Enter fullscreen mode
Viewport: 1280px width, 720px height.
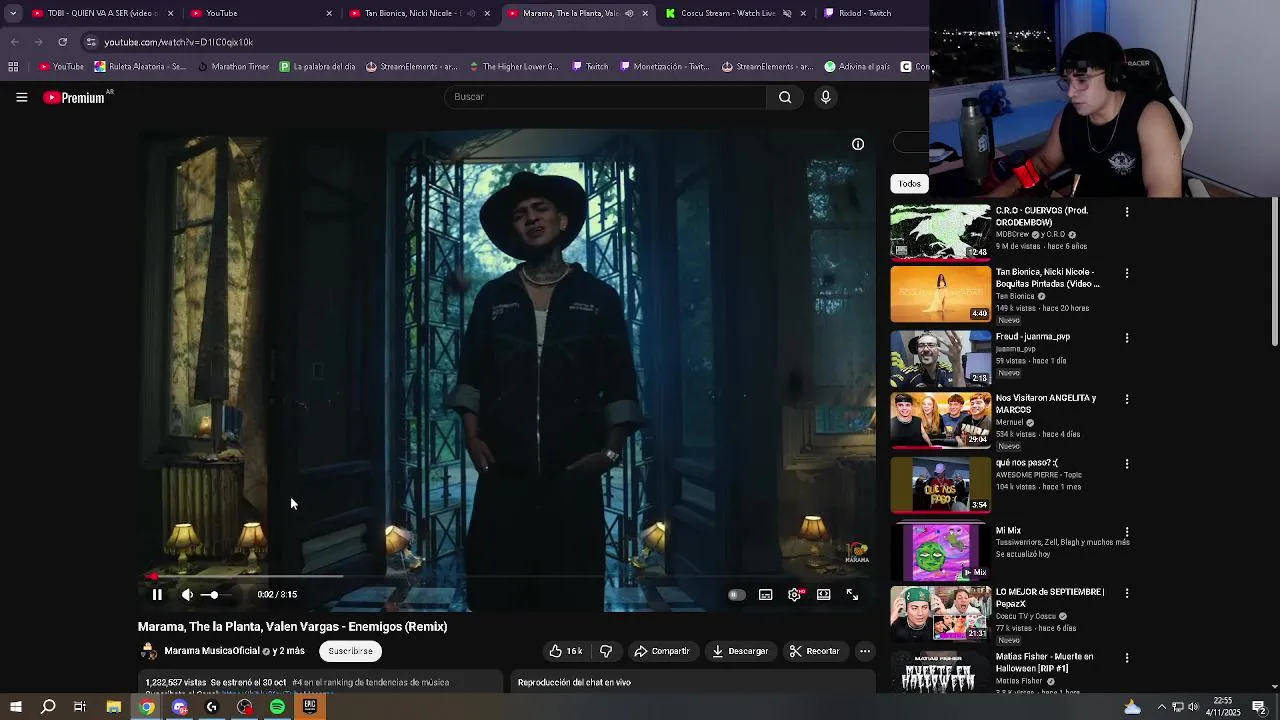(852, 595)
